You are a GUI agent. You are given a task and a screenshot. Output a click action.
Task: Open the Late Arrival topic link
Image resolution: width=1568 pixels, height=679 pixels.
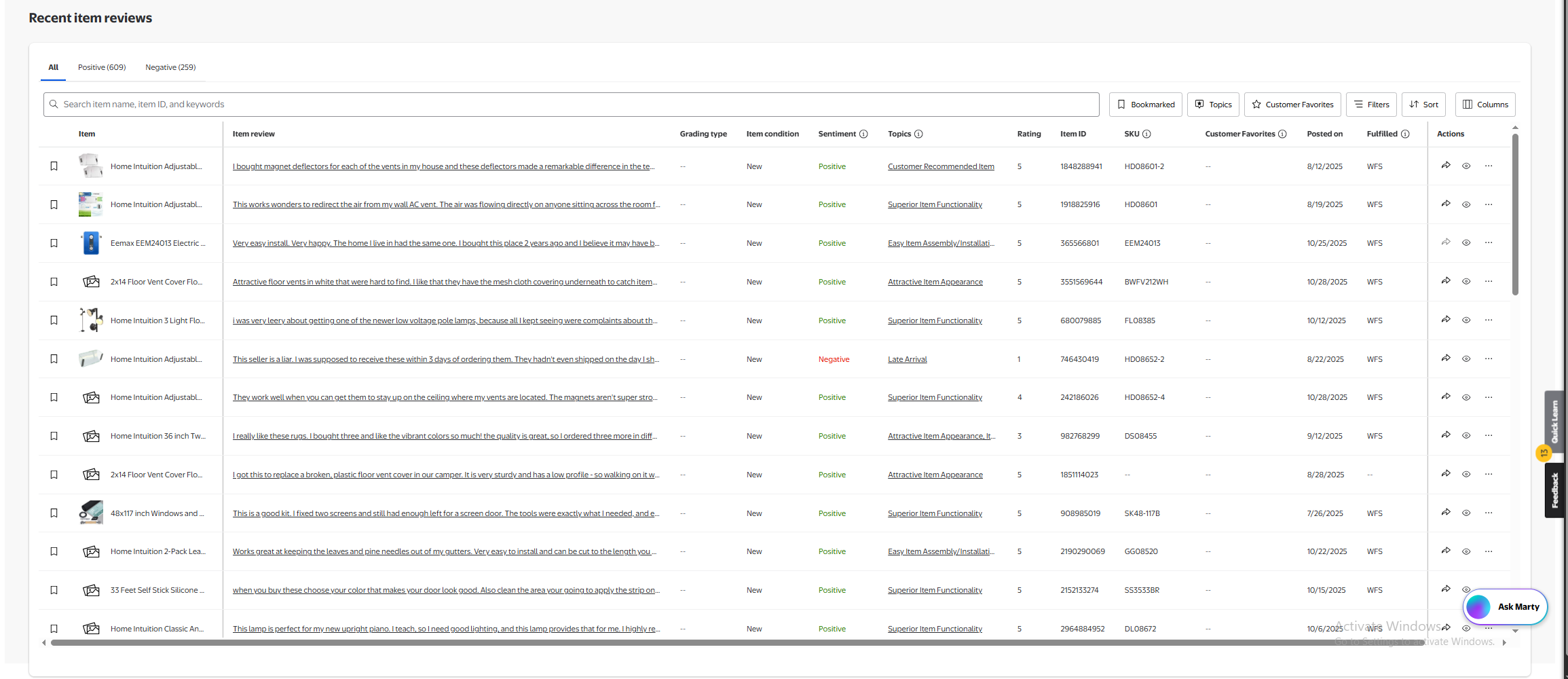point(907,359)
